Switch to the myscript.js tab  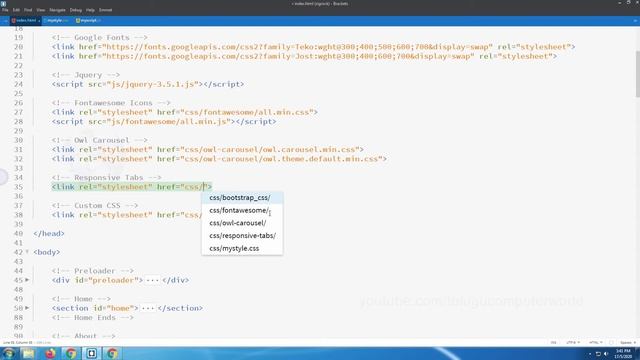pyautogui.click(x=88, y=20)
